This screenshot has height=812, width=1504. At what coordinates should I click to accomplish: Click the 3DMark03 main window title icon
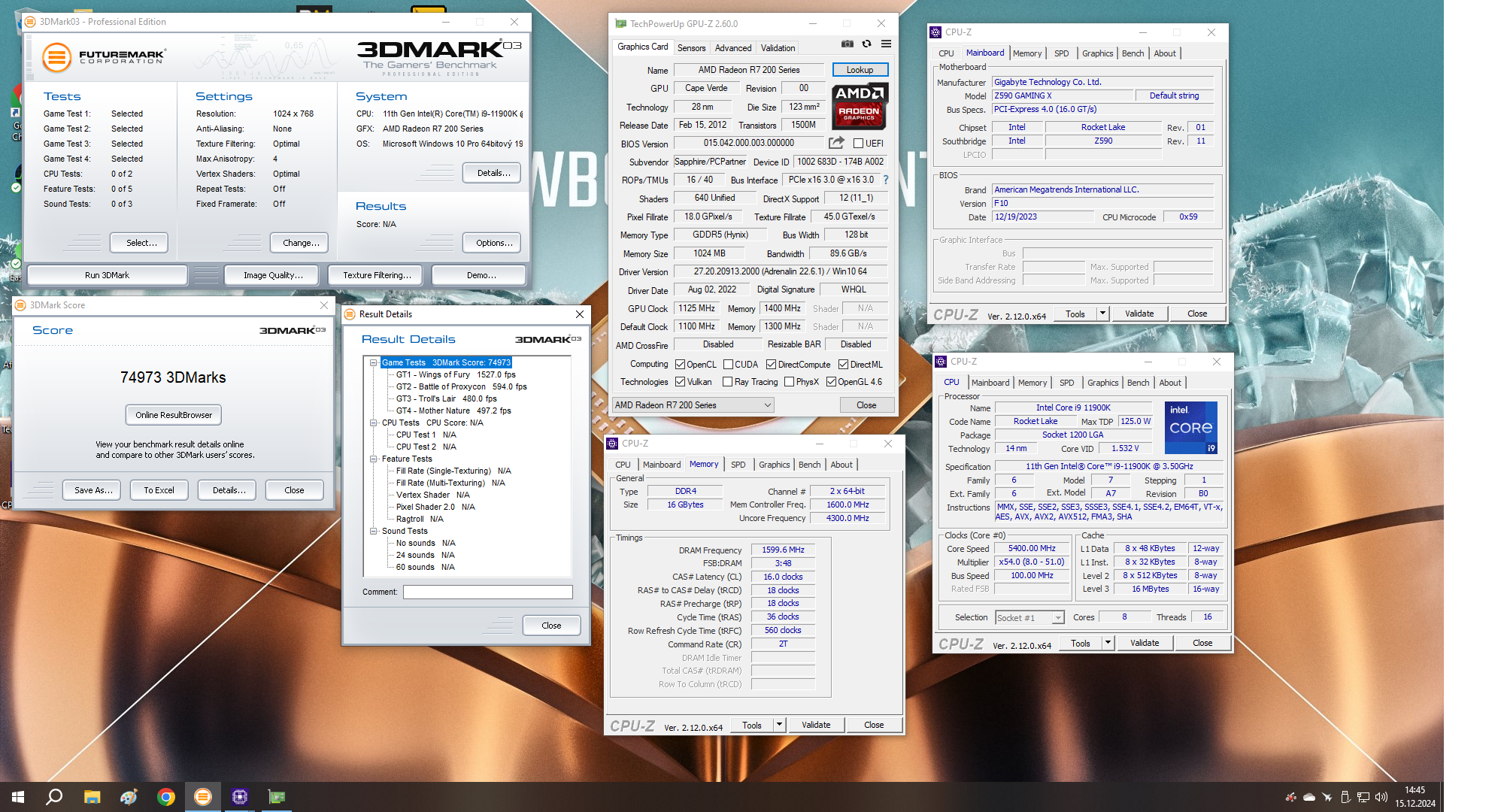coord(30,22)
